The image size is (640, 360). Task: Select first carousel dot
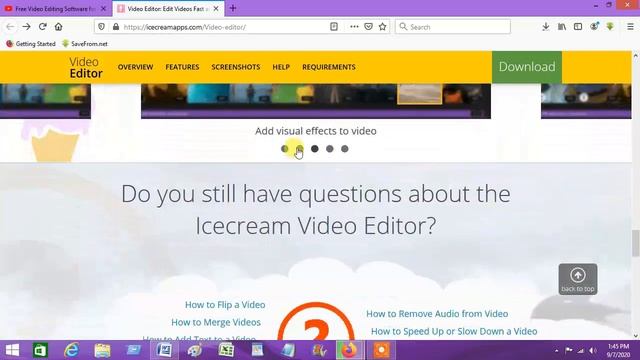284,149
